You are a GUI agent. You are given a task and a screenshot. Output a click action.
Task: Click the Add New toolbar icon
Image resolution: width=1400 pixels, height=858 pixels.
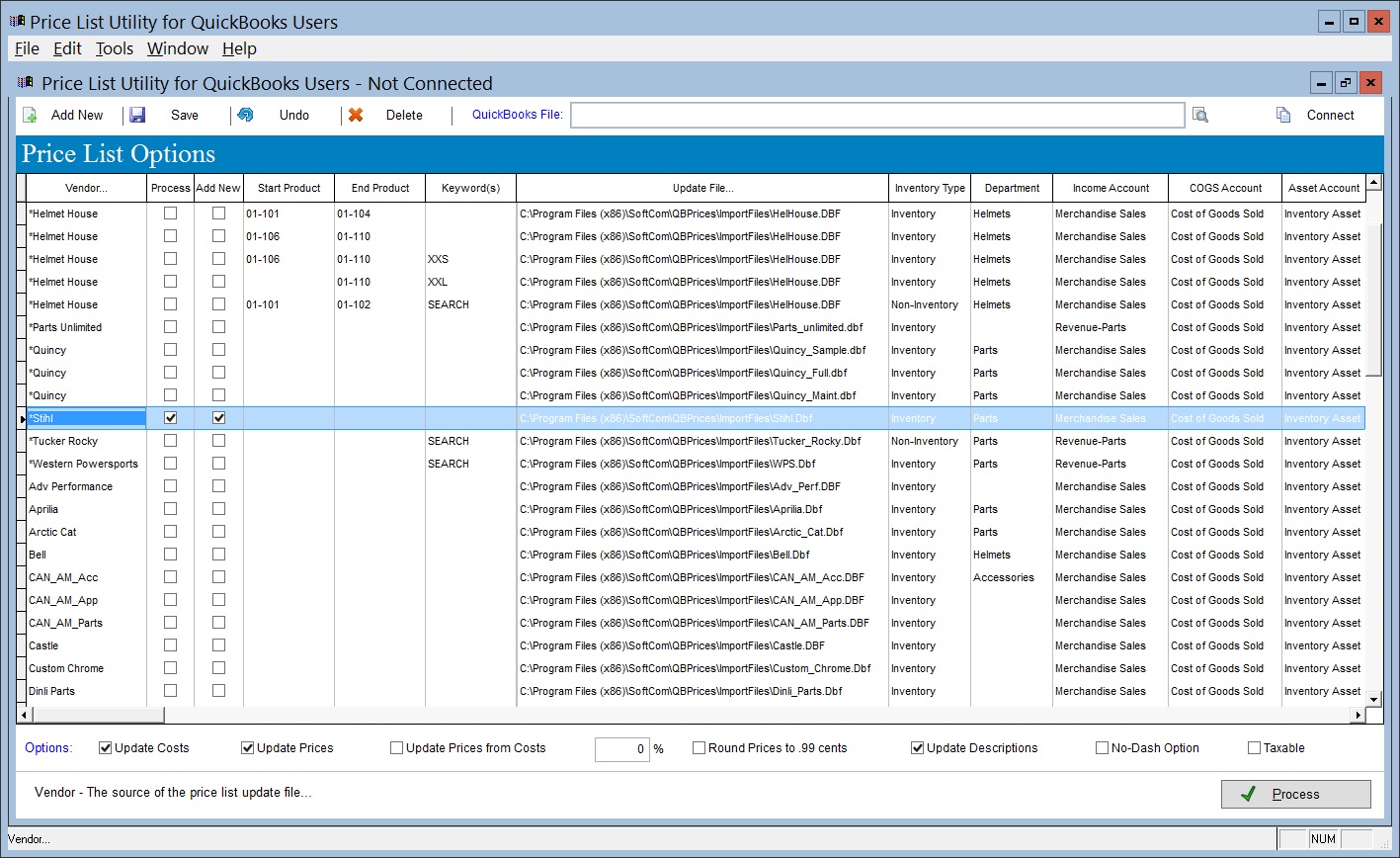31,115
